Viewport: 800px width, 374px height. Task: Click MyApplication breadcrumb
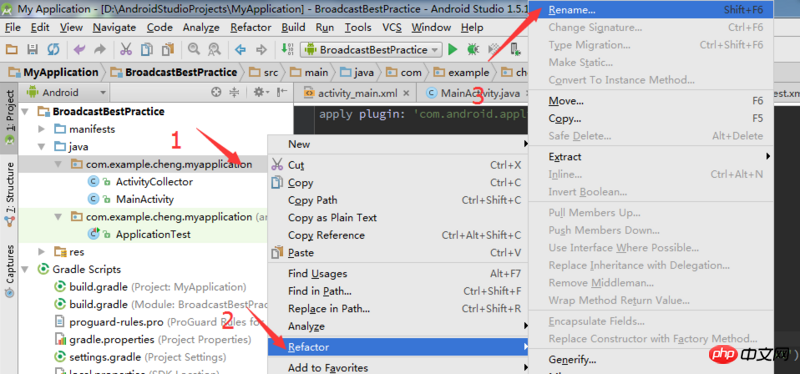54,72
